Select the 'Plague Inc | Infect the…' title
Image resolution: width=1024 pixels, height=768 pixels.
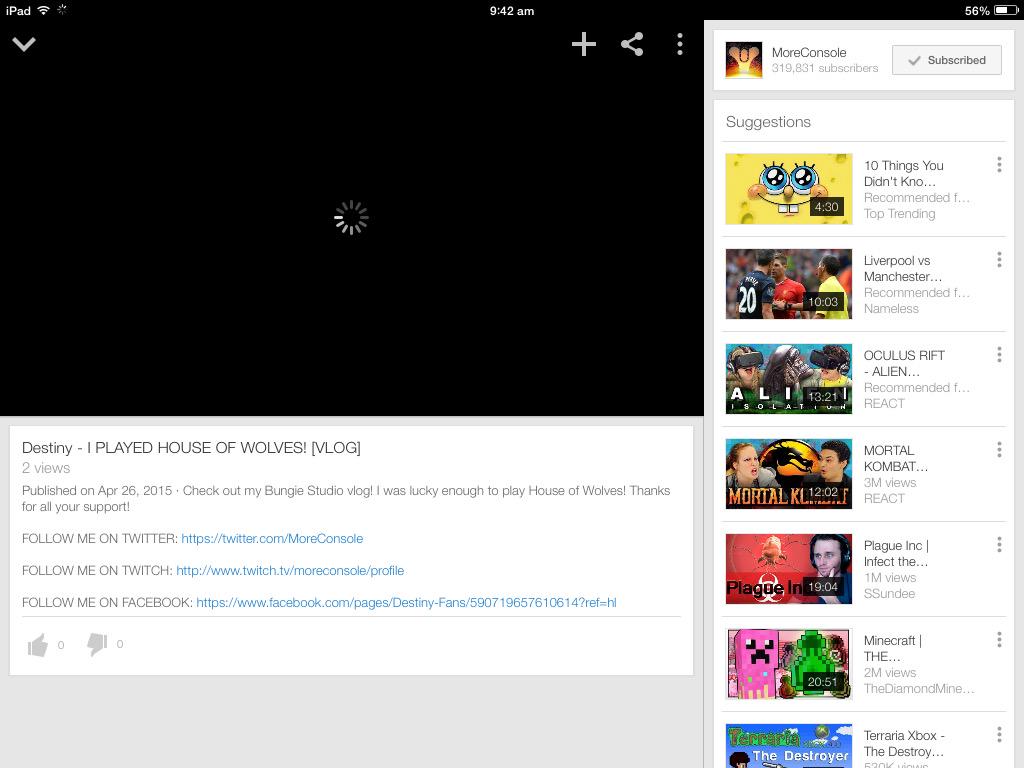tap(896, 553)
